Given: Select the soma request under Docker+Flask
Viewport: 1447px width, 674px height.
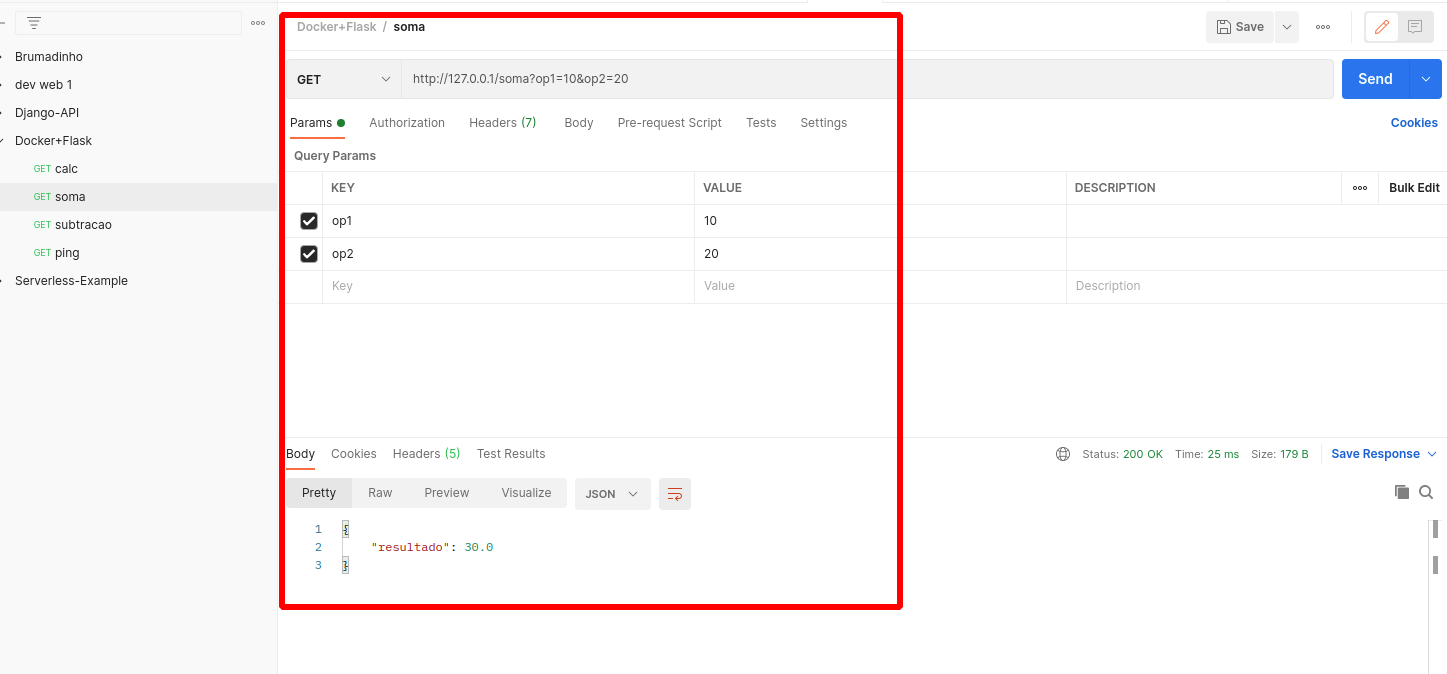Looking at the screenshot, I should tap(70, 196).
